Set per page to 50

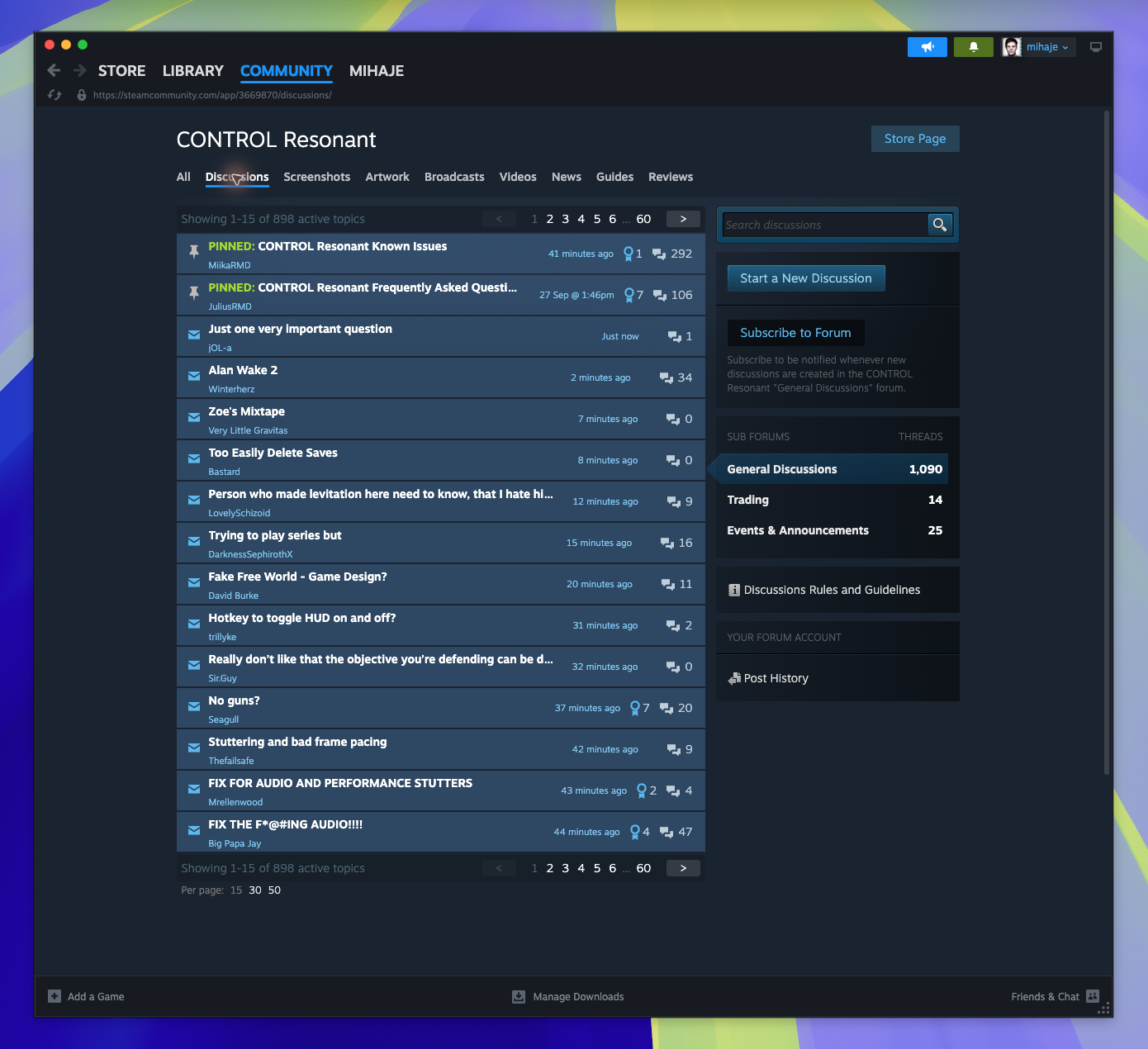[274, 890]
